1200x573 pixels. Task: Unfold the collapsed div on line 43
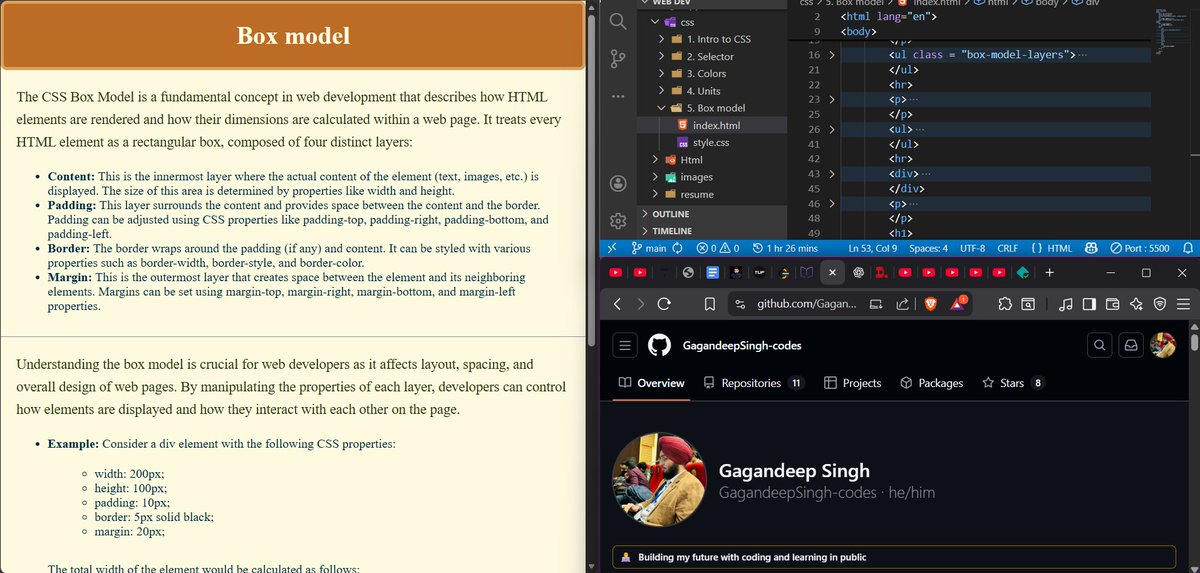tap(831, 174)
